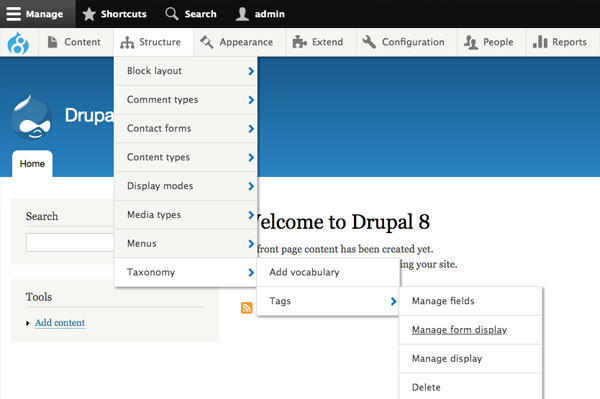
Task: Open the admin user menu
Action: pos(260,14)
